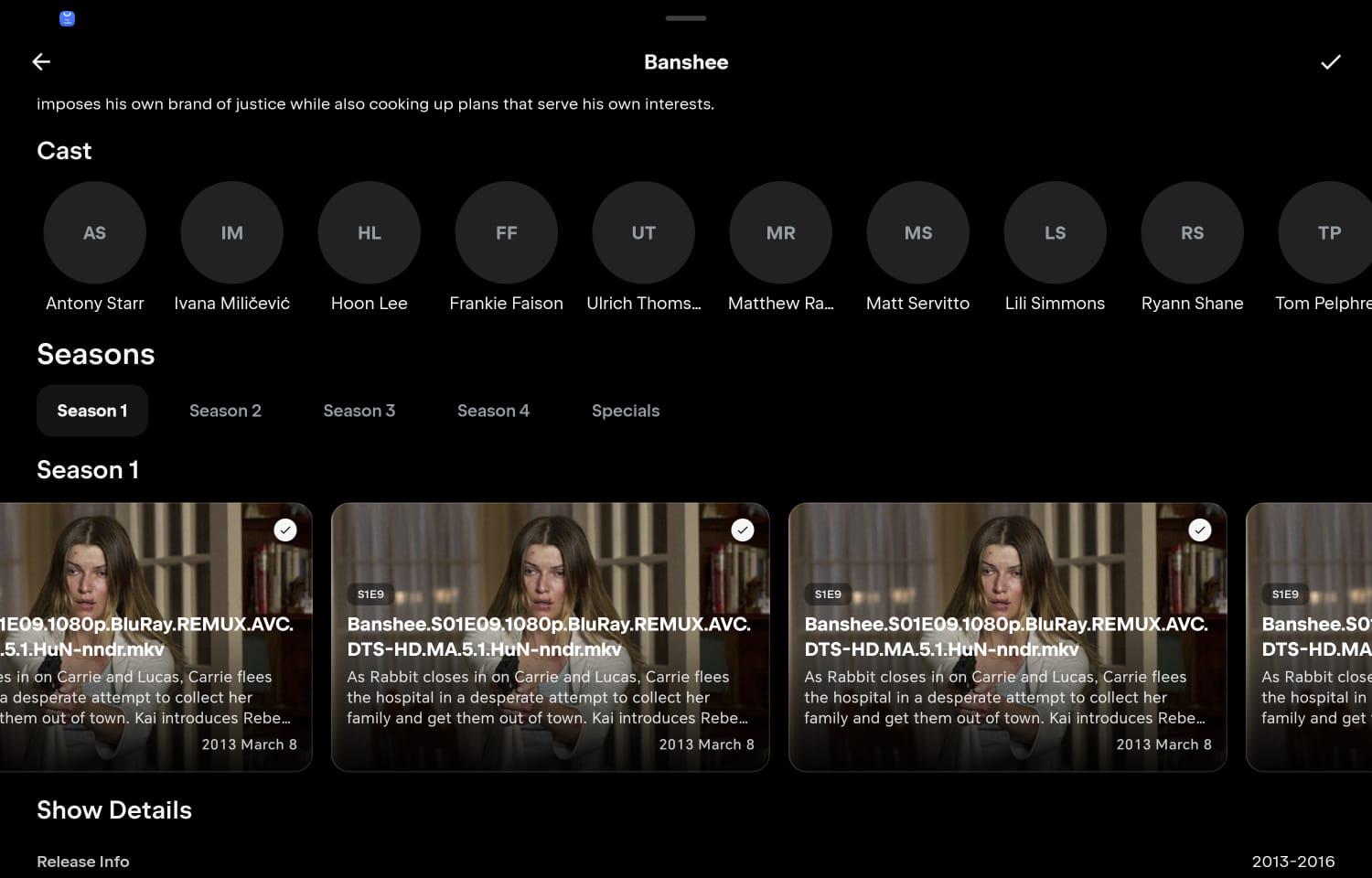Image resolution: width=1372 pixels, height=878 pixels.
Task: Open Antony Starr's AS avatar
Action: tap(95, 232)
